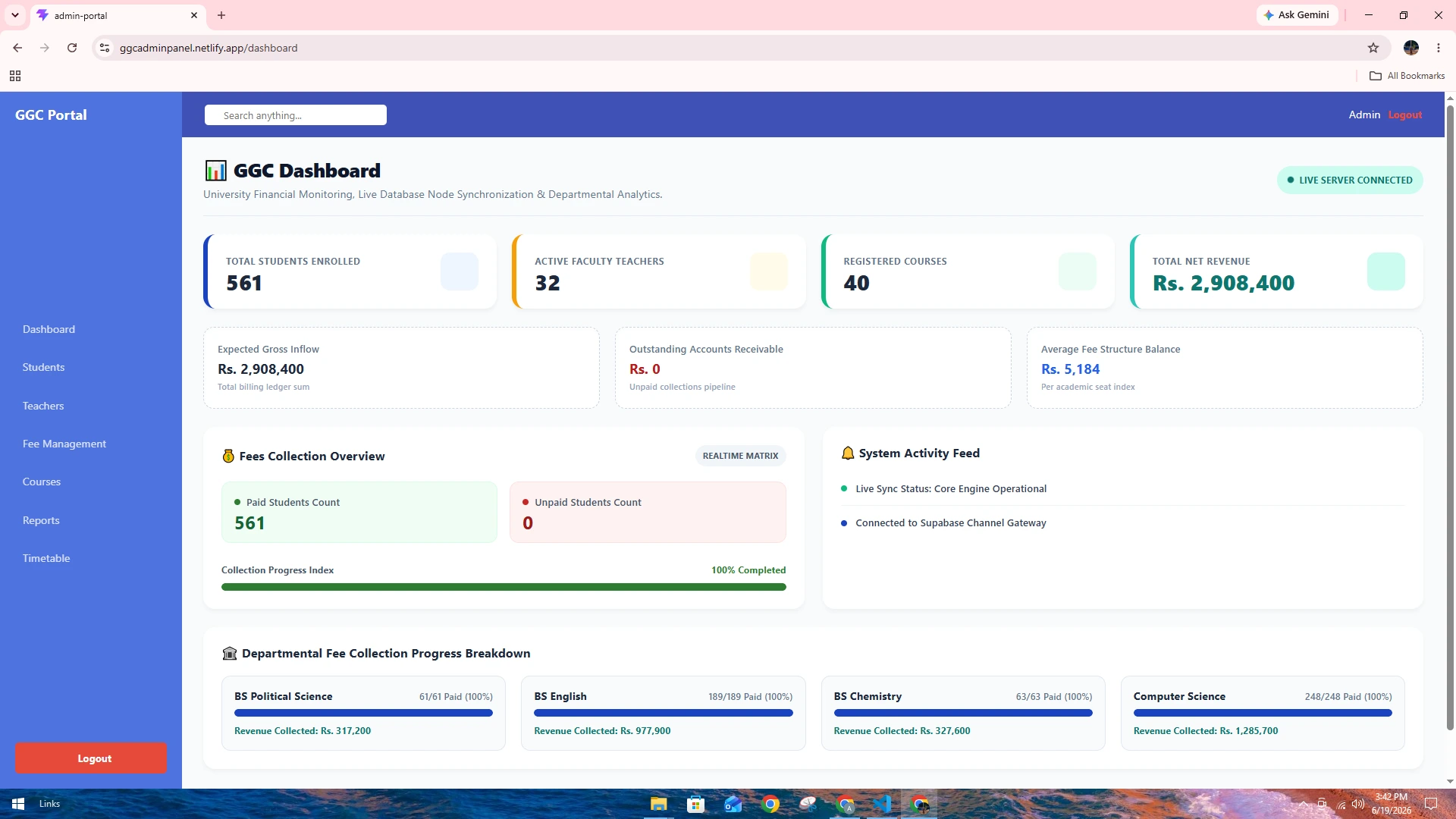1456x819 pixels.
Task: Click the Ask Gemini button
Action: tap(1298, 15)
